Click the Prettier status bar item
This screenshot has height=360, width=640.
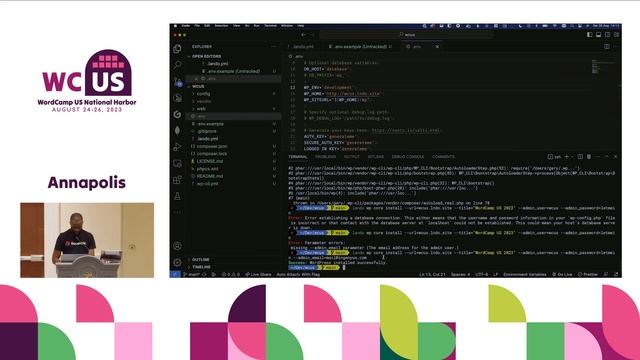click(x=588, y=274)
